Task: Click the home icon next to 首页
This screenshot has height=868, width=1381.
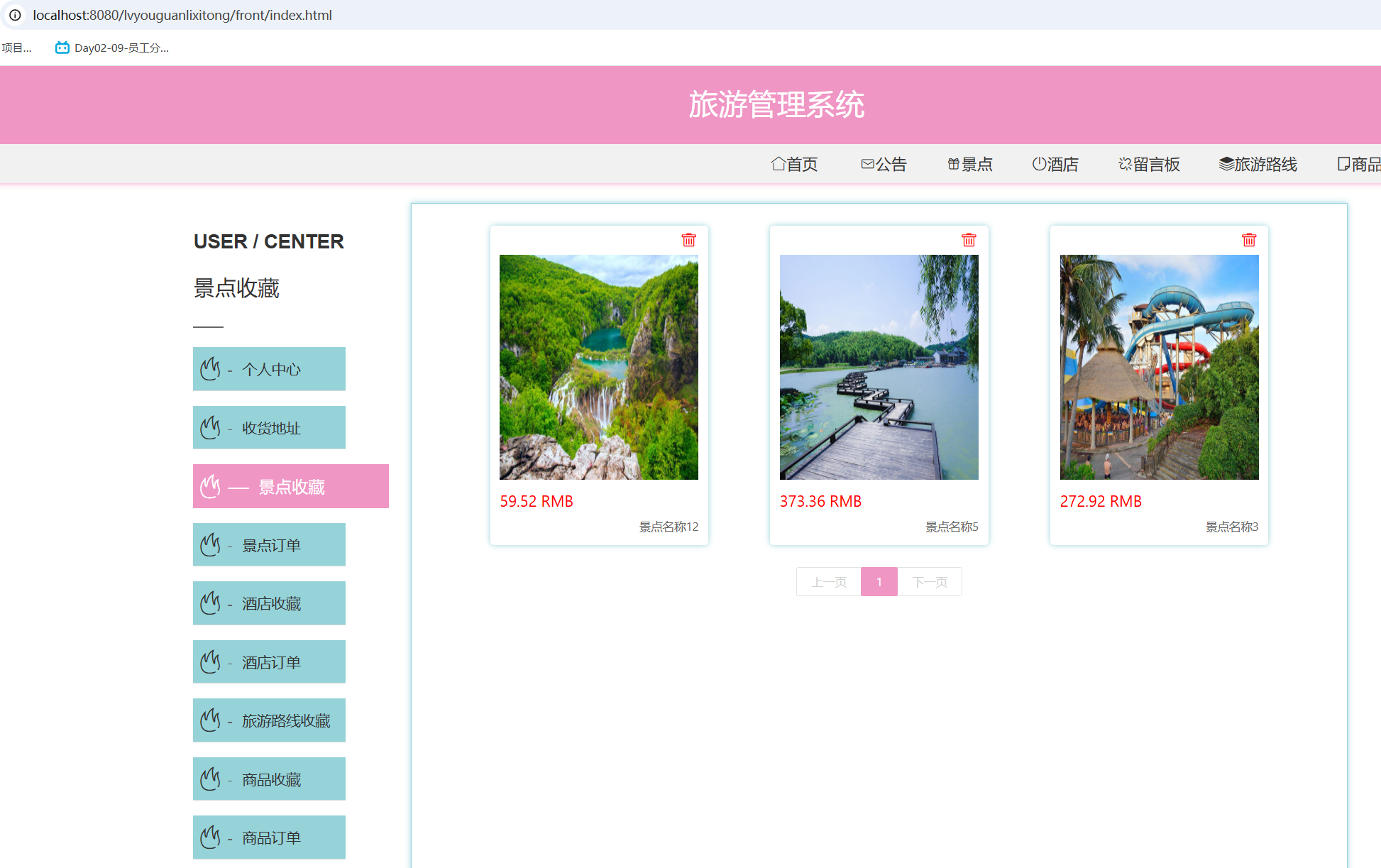Action: click(778, 164)
